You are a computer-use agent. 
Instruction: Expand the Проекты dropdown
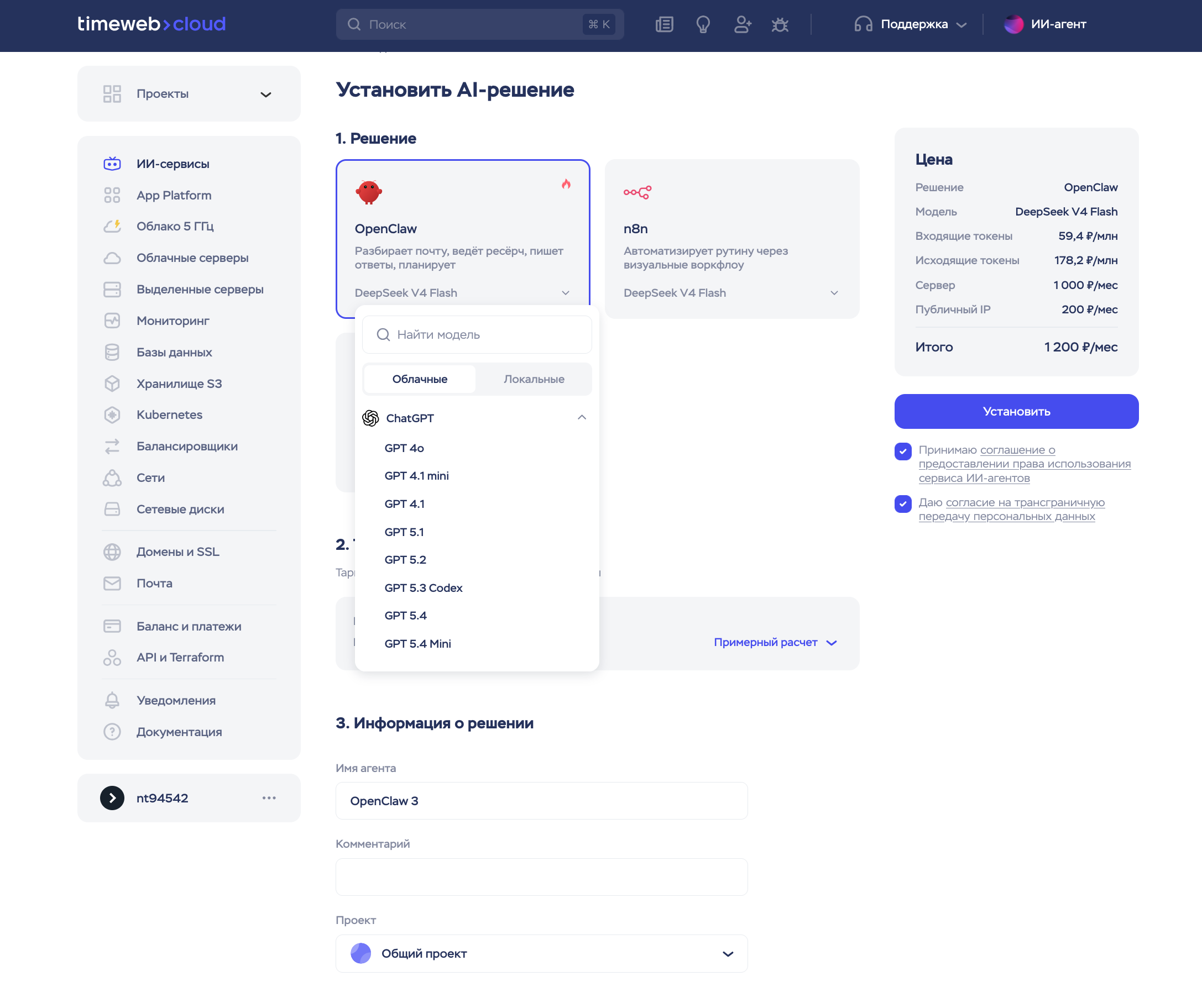pyautogui.click(x=189, y=94)
